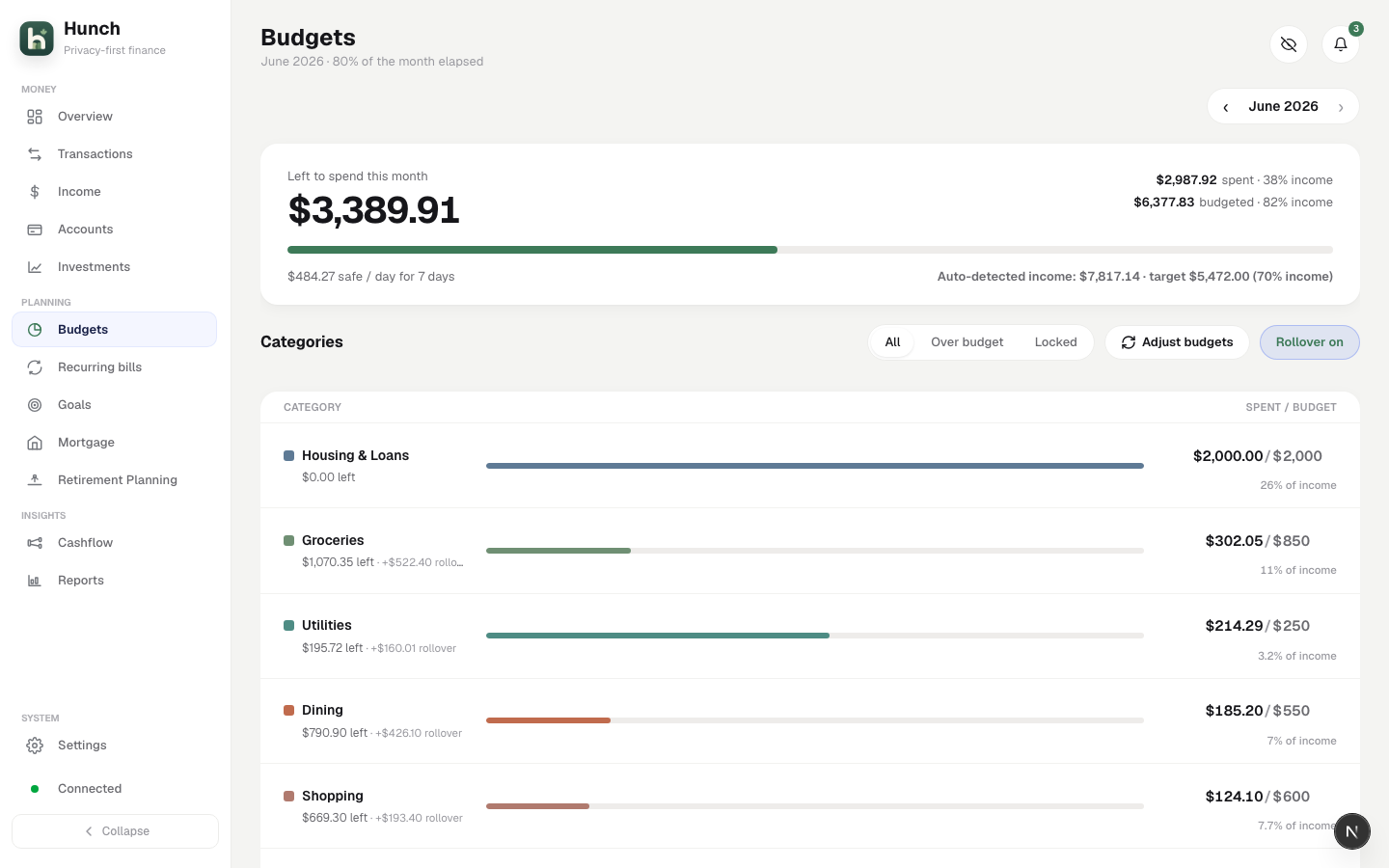
Task: Click the Accounts card icon
Action: 35,230
